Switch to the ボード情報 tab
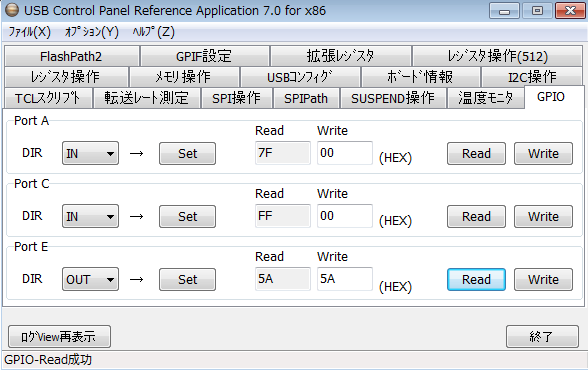The width and height of the screenshot is (588, 370). pos(420,77)
